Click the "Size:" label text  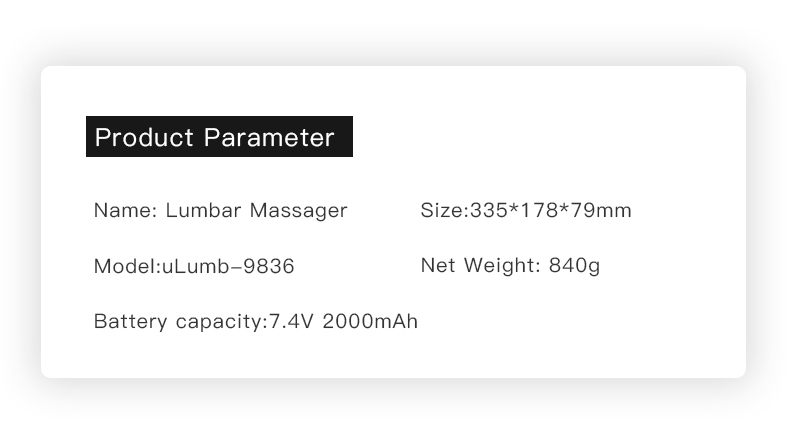(445, 210)
